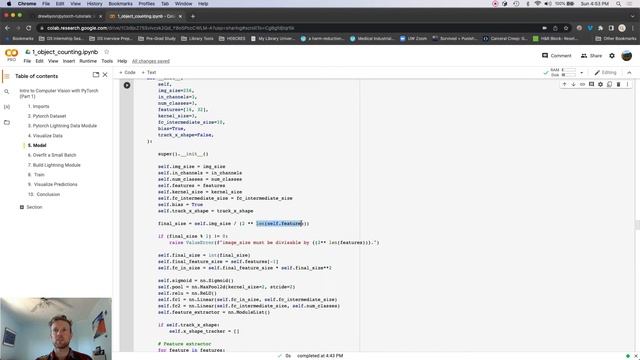Add a new Text cell
Image resolution: width=640 pixels, height=360 pixels.
tap(149, 73)
